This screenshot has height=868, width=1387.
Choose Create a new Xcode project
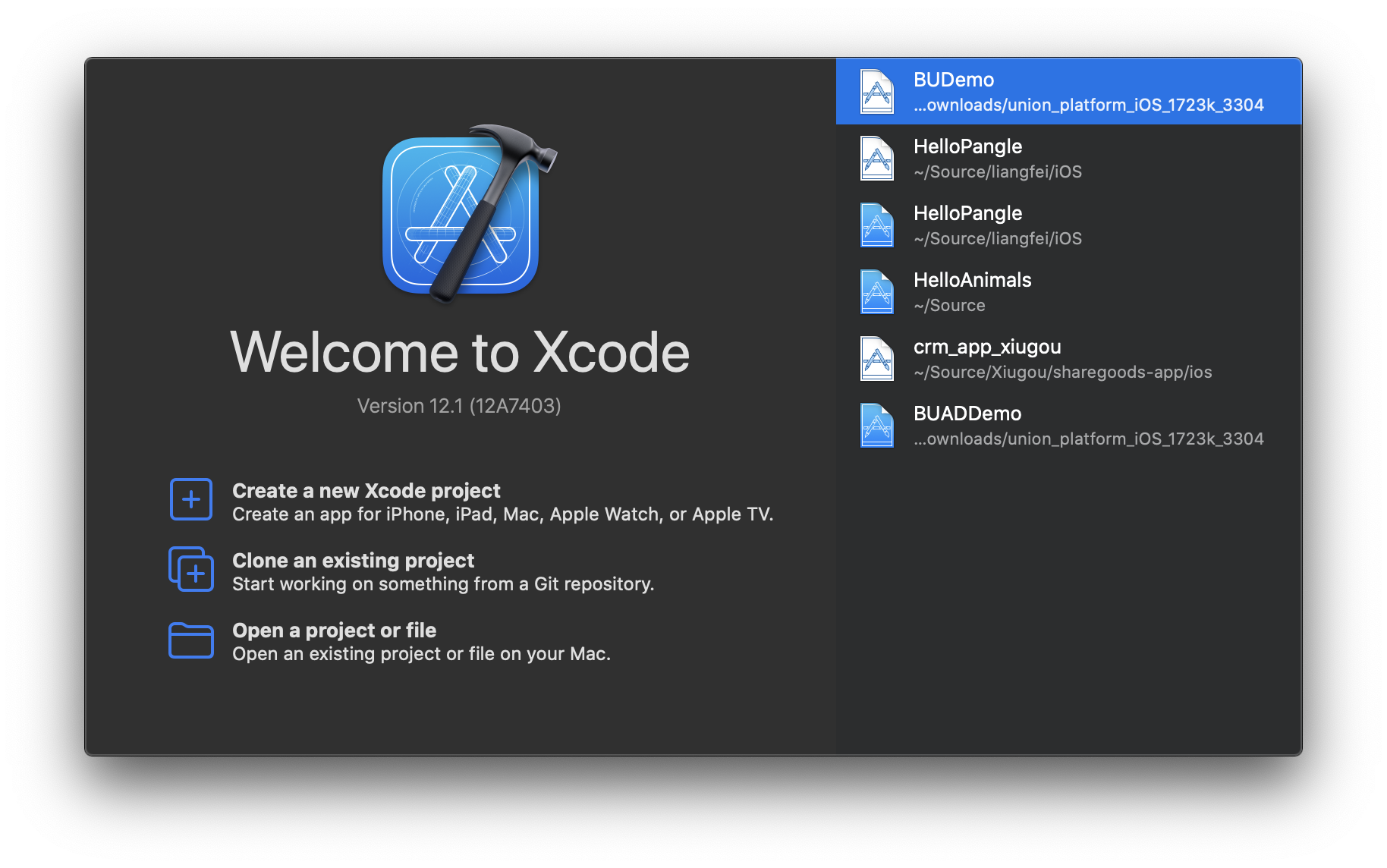366,491
